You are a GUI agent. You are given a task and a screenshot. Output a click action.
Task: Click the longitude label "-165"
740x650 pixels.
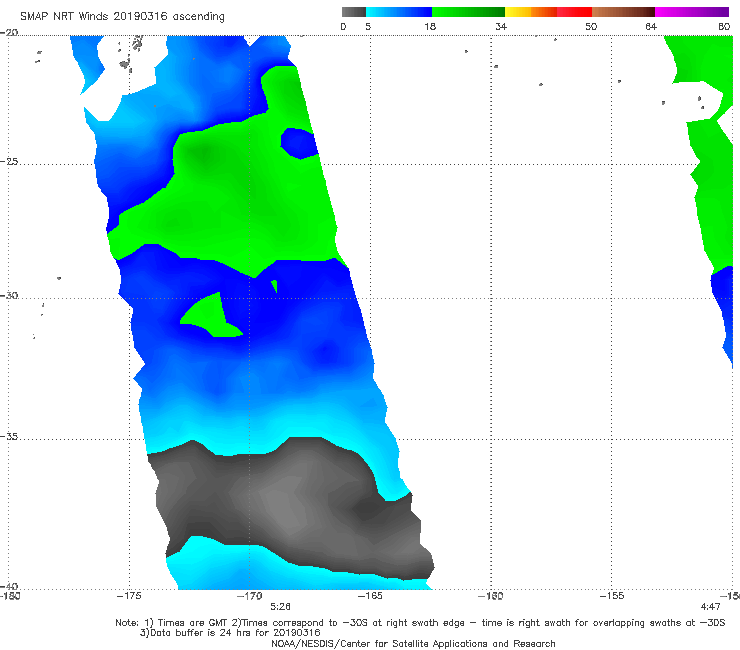click(x=370, y=596)
